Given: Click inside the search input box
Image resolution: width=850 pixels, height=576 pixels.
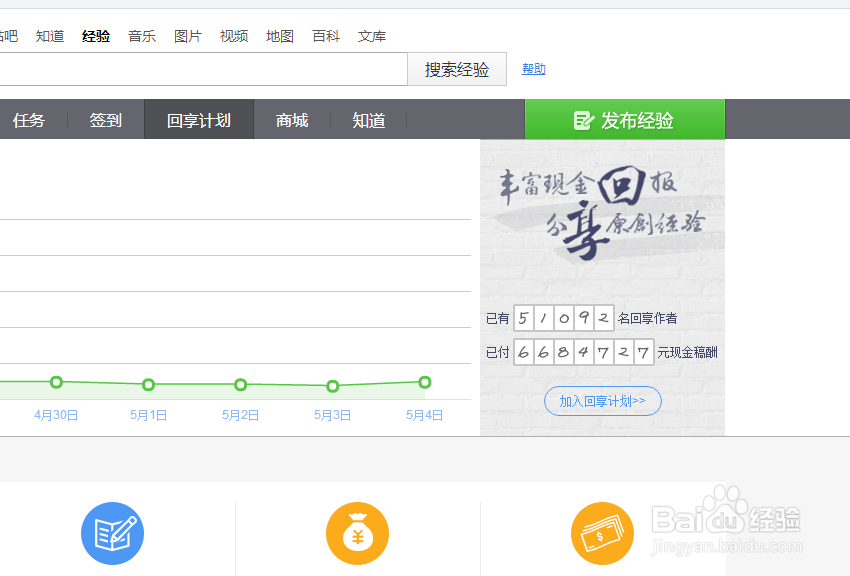Looking at the screenshot, I should 200,68.
